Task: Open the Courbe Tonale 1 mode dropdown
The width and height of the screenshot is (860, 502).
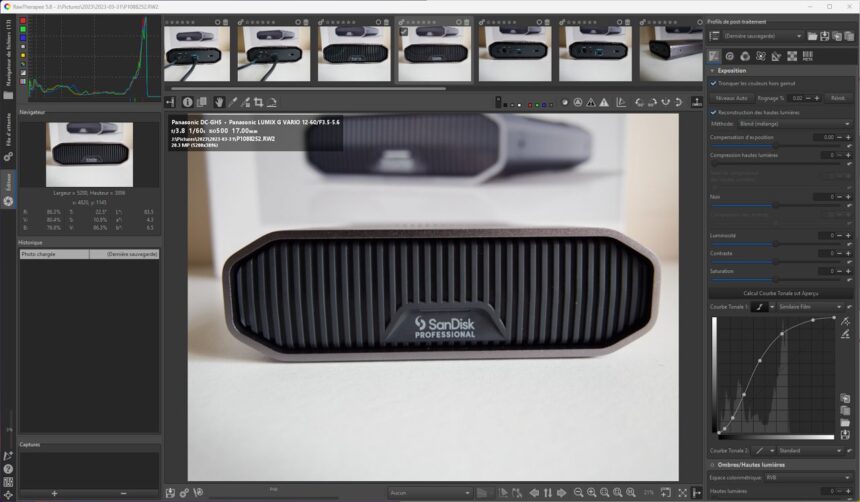Action: pos(810,307)
